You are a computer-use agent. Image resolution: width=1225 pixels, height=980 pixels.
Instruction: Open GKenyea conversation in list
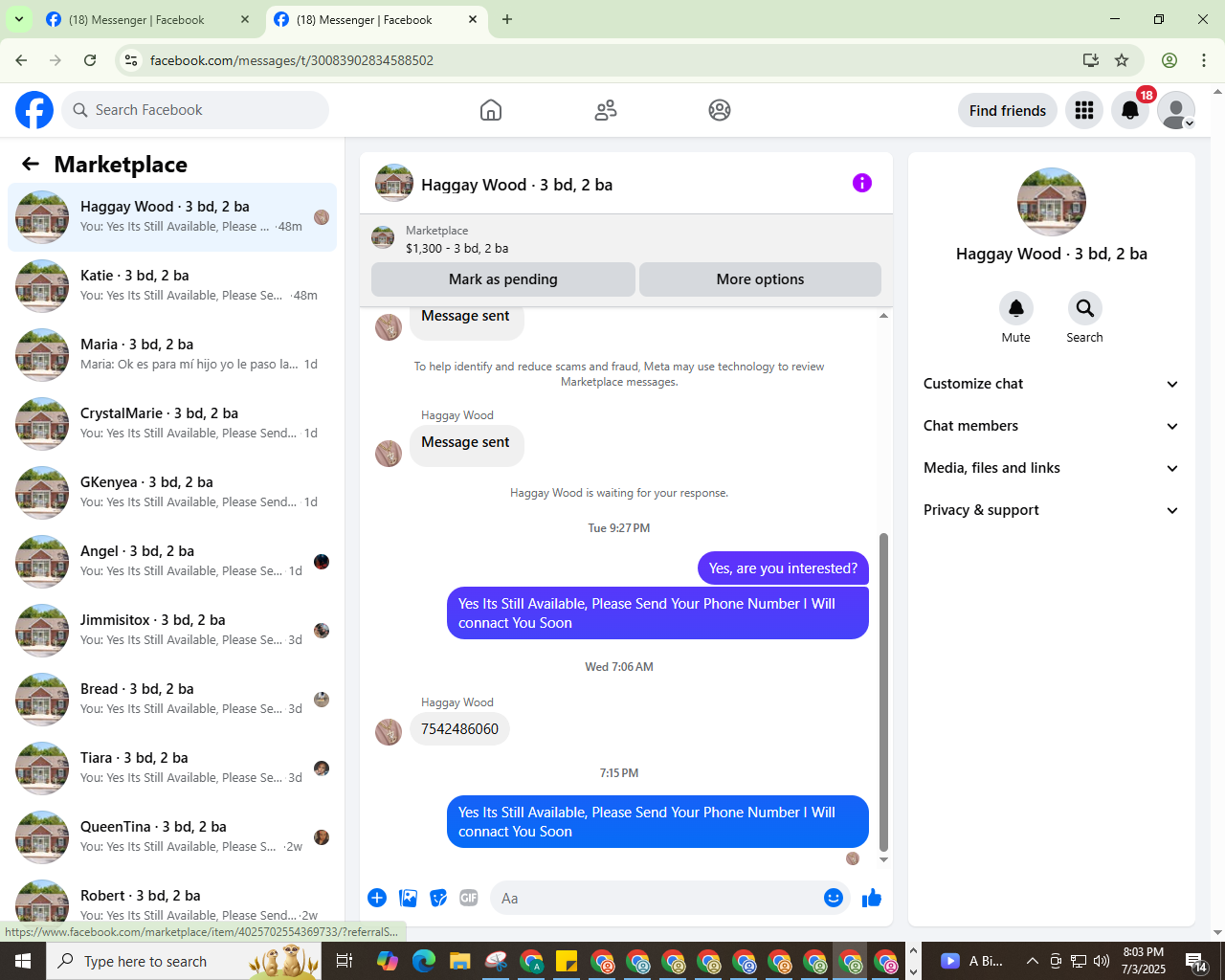[172, 493]
